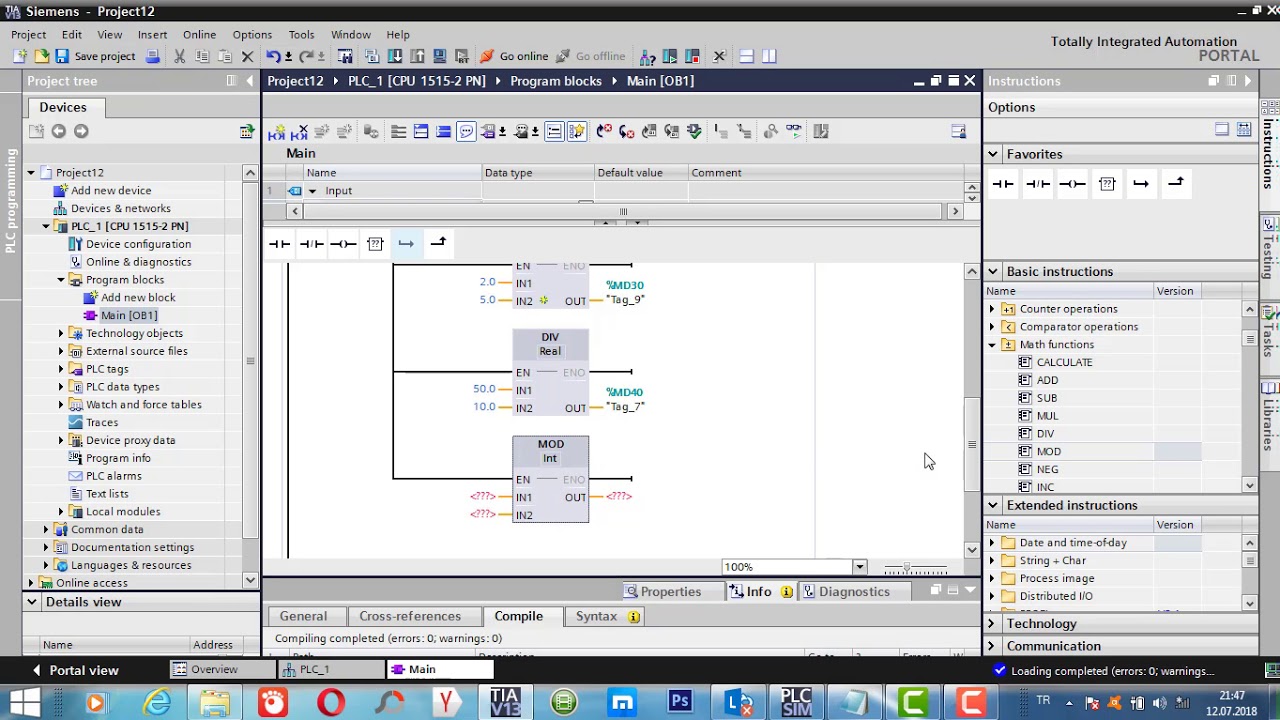The width and height of the screenshot is (1280, 720).
Task: Click the Go online toolbar button
Action: (x=513, y=56)
